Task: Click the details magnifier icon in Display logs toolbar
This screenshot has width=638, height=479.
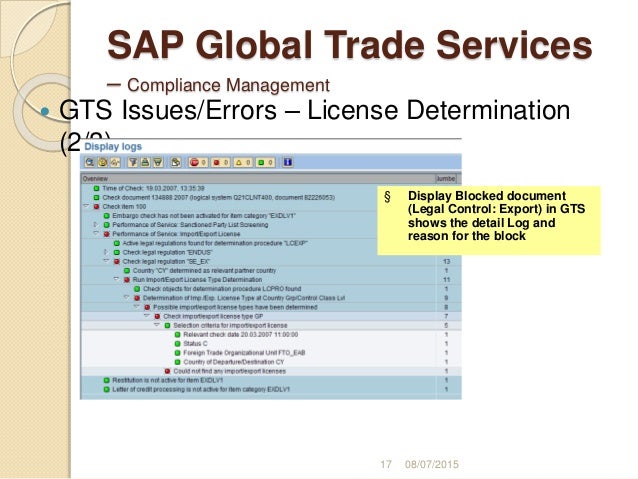Action: [90, 162]
